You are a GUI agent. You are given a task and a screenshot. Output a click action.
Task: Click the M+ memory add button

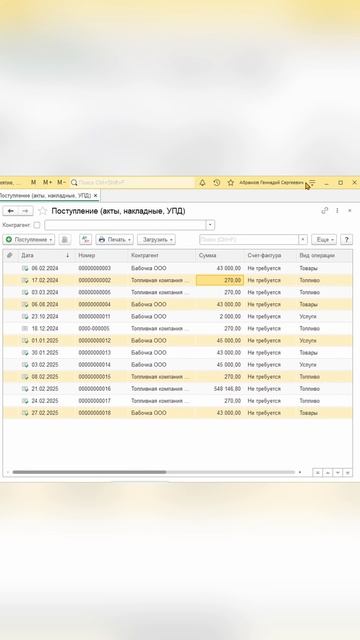click(x=47, y=182)
